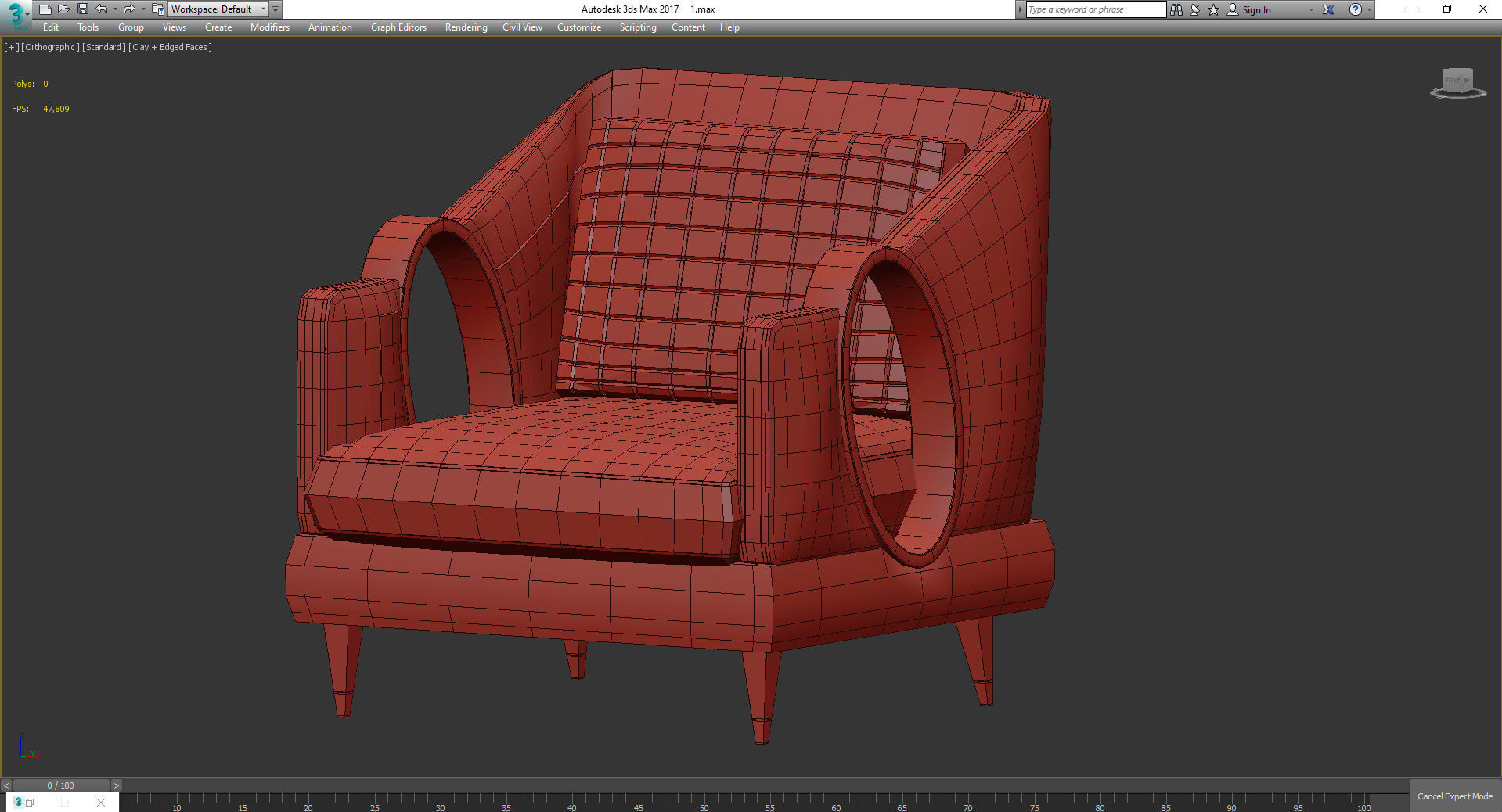
Task: Click the Polys count statistic text
Action: [x=30, y=84]
